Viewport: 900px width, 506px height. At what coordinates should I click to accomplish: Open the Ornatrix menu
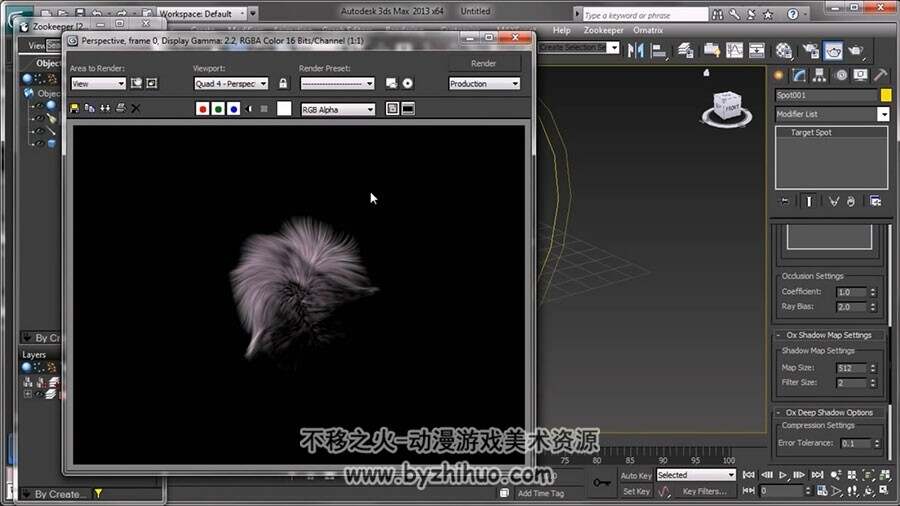point(648,30)
